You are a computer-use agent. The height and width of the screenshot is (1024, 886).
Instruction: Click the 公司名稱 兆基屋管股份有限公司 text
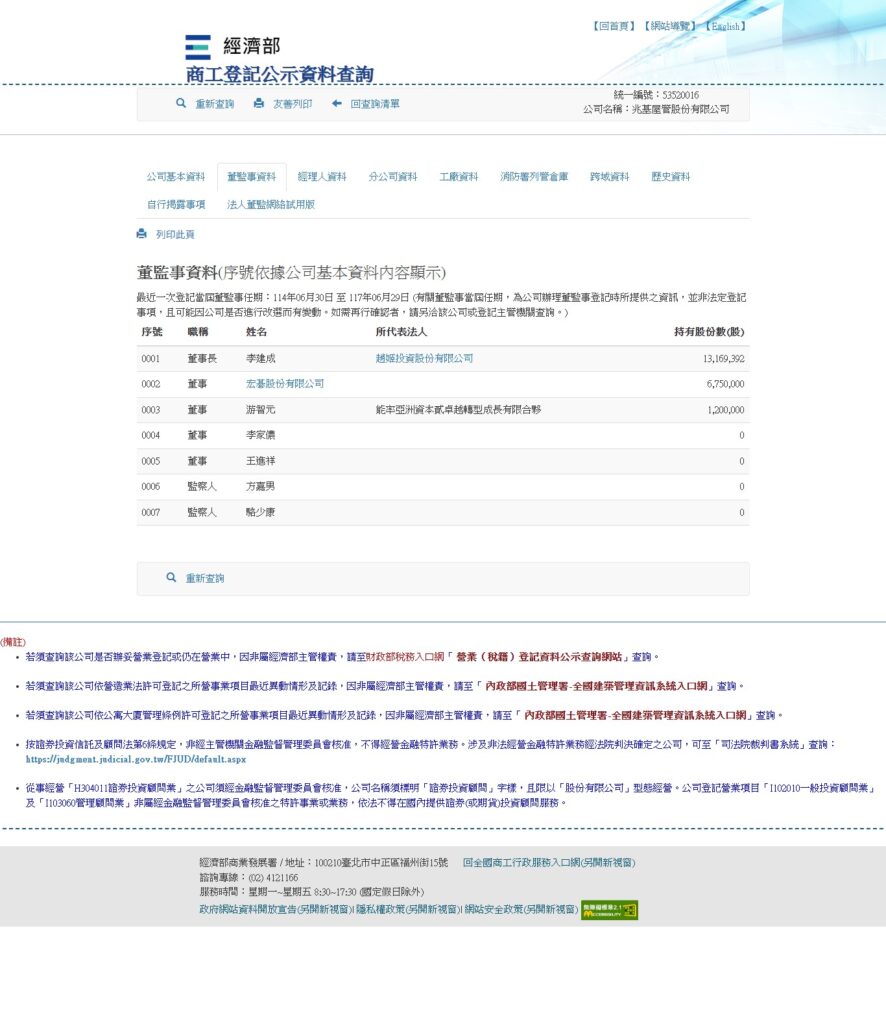pos(656,109)
